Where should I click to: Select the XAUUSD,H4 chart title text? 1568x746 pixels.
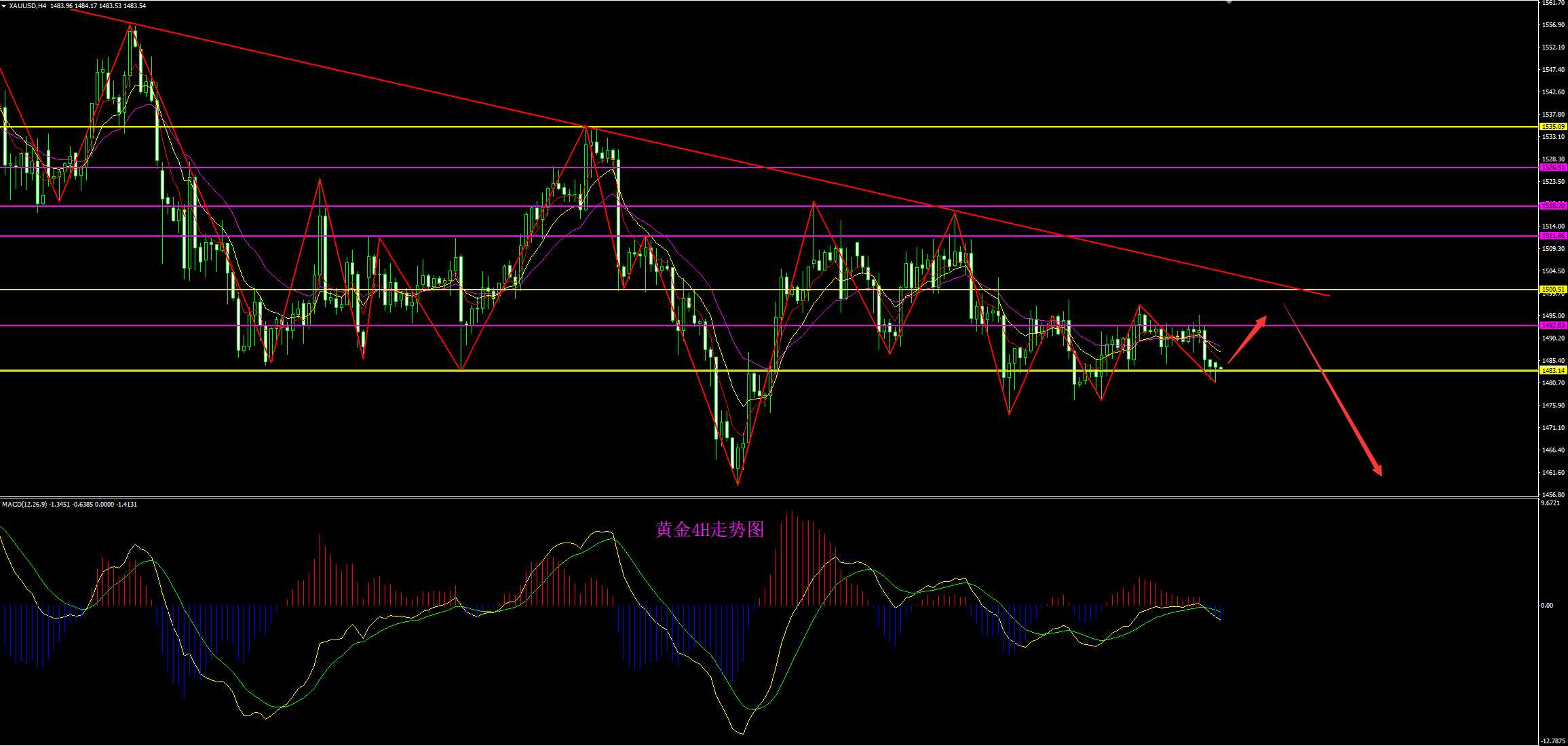[x=28, y=5]
